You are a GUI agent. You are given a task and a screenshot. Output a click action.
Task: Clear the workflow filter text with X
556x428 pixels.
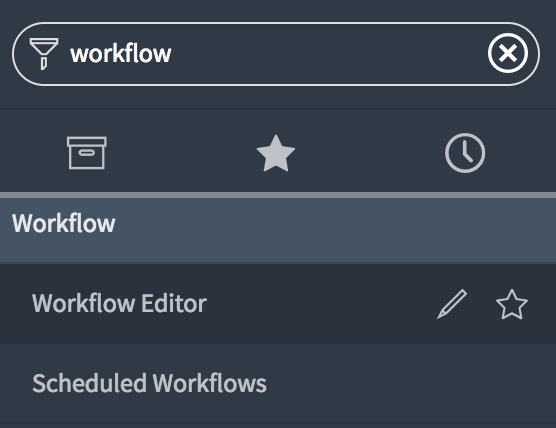508,53
